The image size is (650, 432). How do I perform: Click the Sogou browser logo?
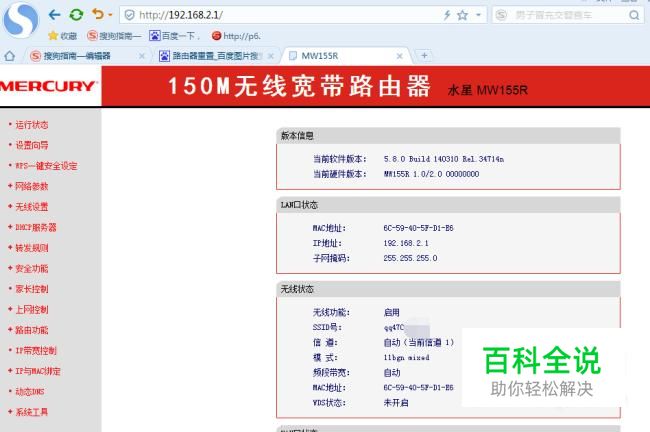[x=21, y=19]
